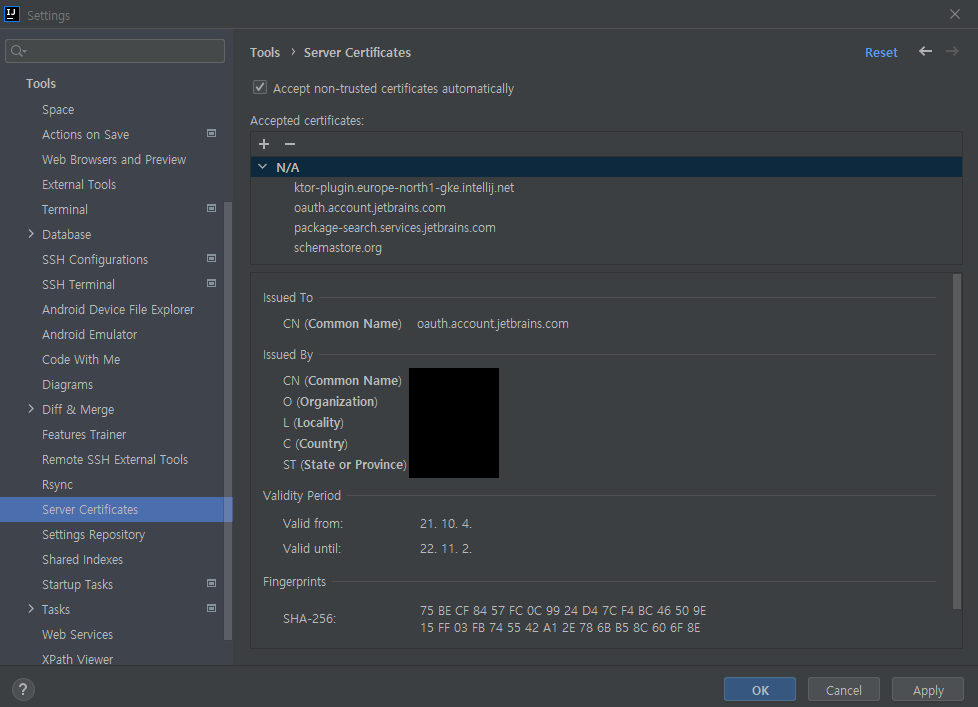
Task: Select XPath Viewer in sidebar
Action: [77, 659]
